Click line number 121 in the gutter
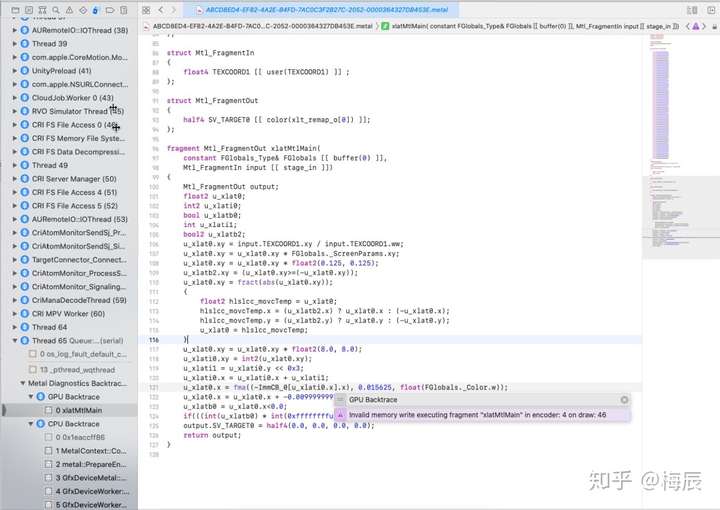 [154, 387]
